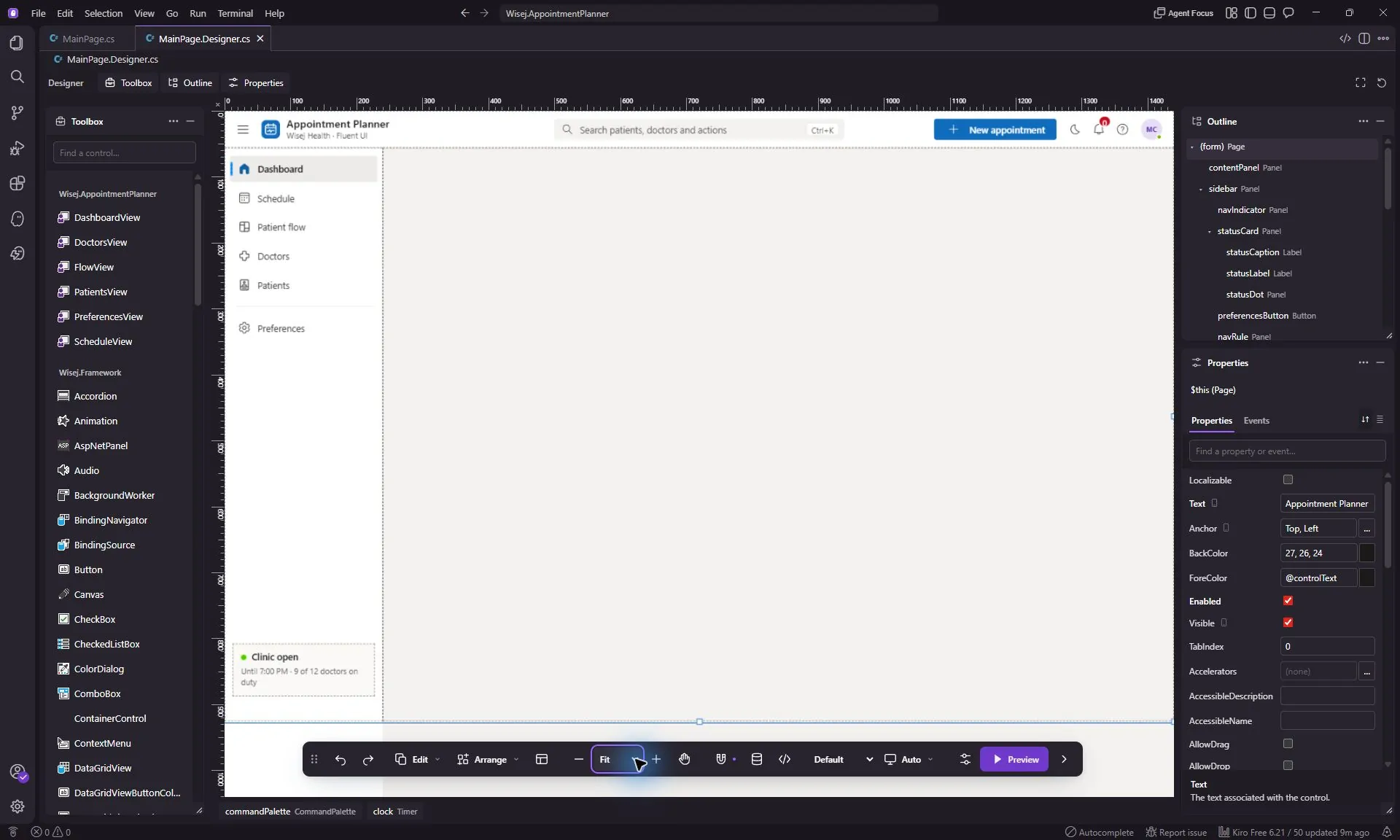This screenshot has width=1400, height=840.
Task: Open the Fit zoom dropdown
Action: pos(618,759)
